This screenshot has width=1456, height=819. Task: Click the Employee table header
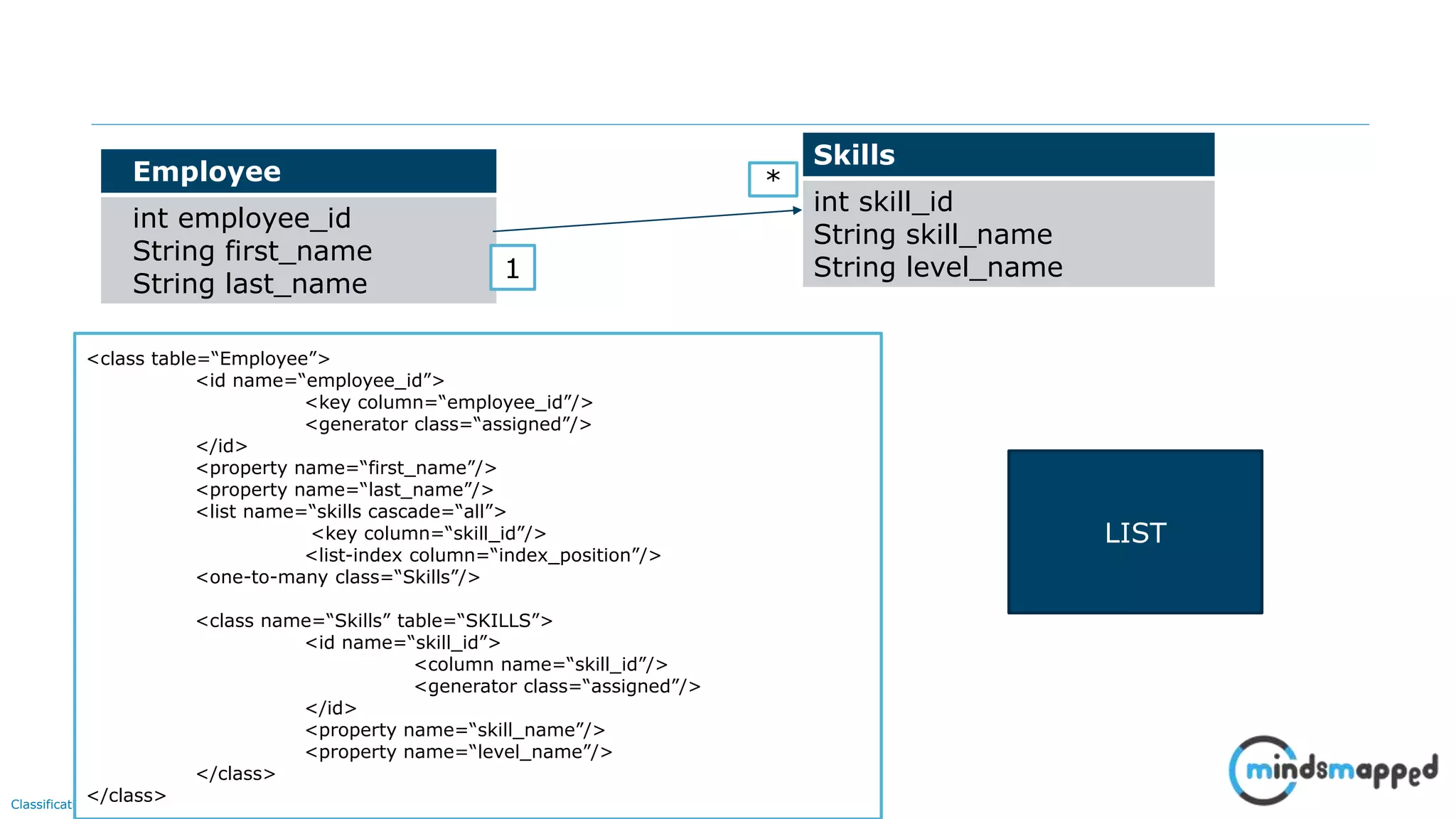299,171
